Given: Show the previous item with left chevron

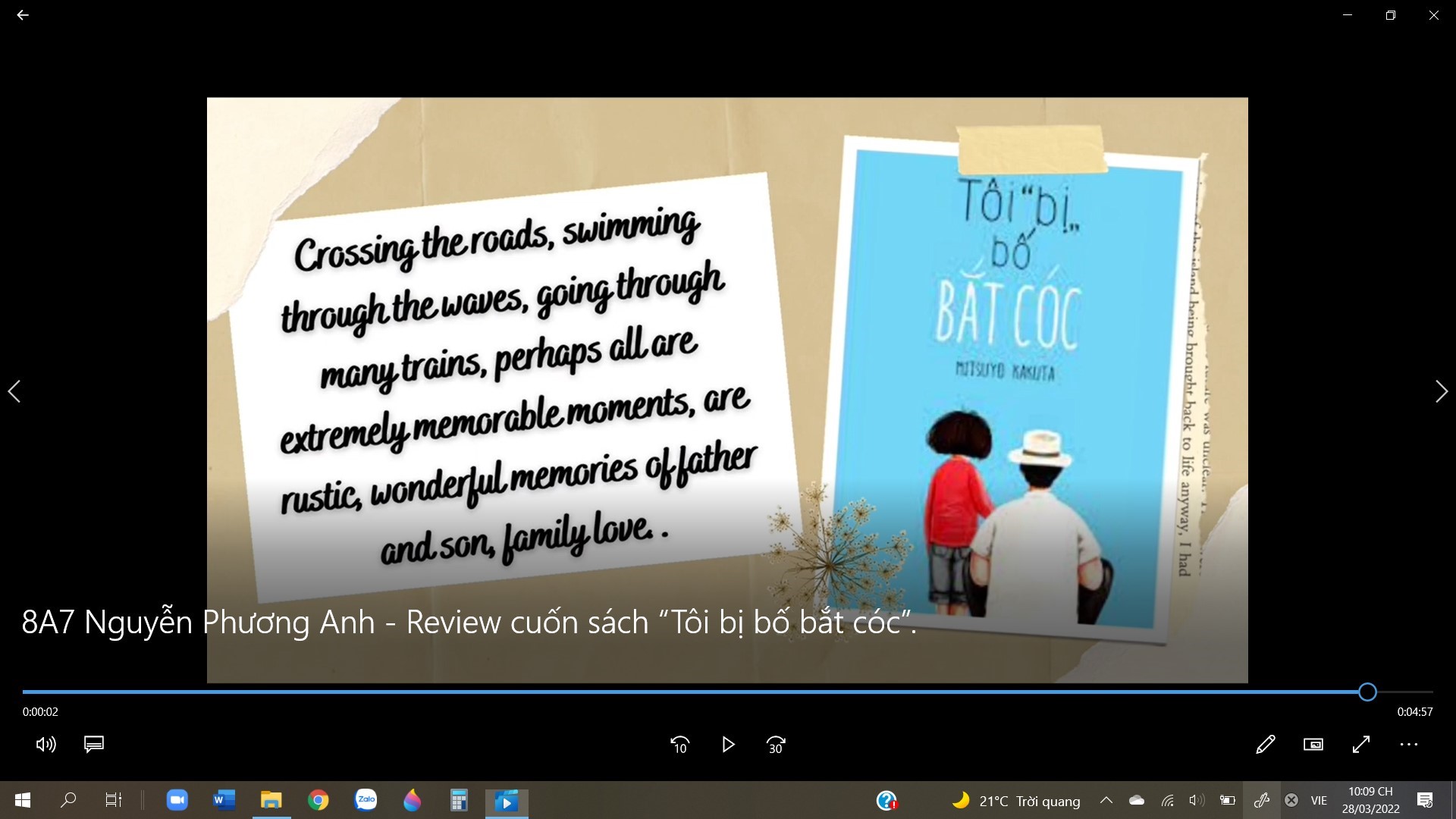Looking at the screenshot, I should 14,391.
